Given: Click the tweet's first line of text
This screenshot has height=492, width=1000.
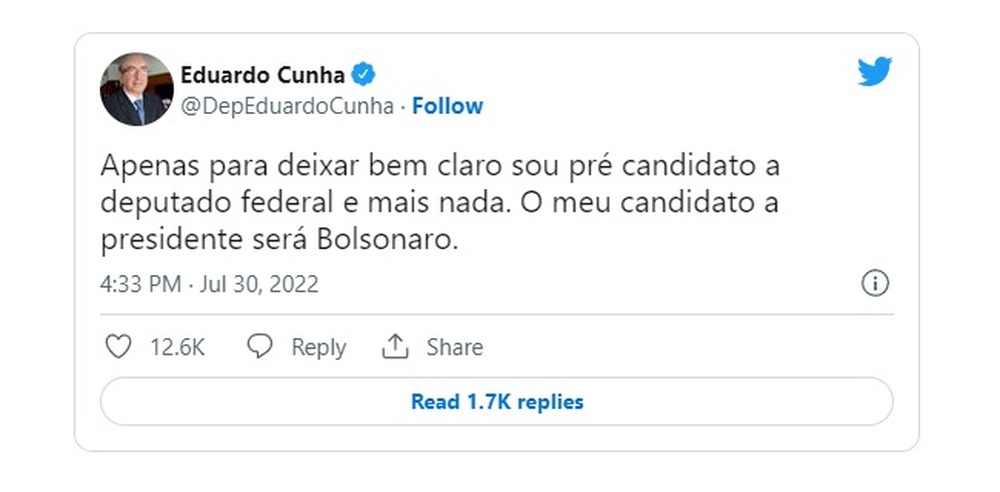Looking at the screenshot, I should point(439,165).
